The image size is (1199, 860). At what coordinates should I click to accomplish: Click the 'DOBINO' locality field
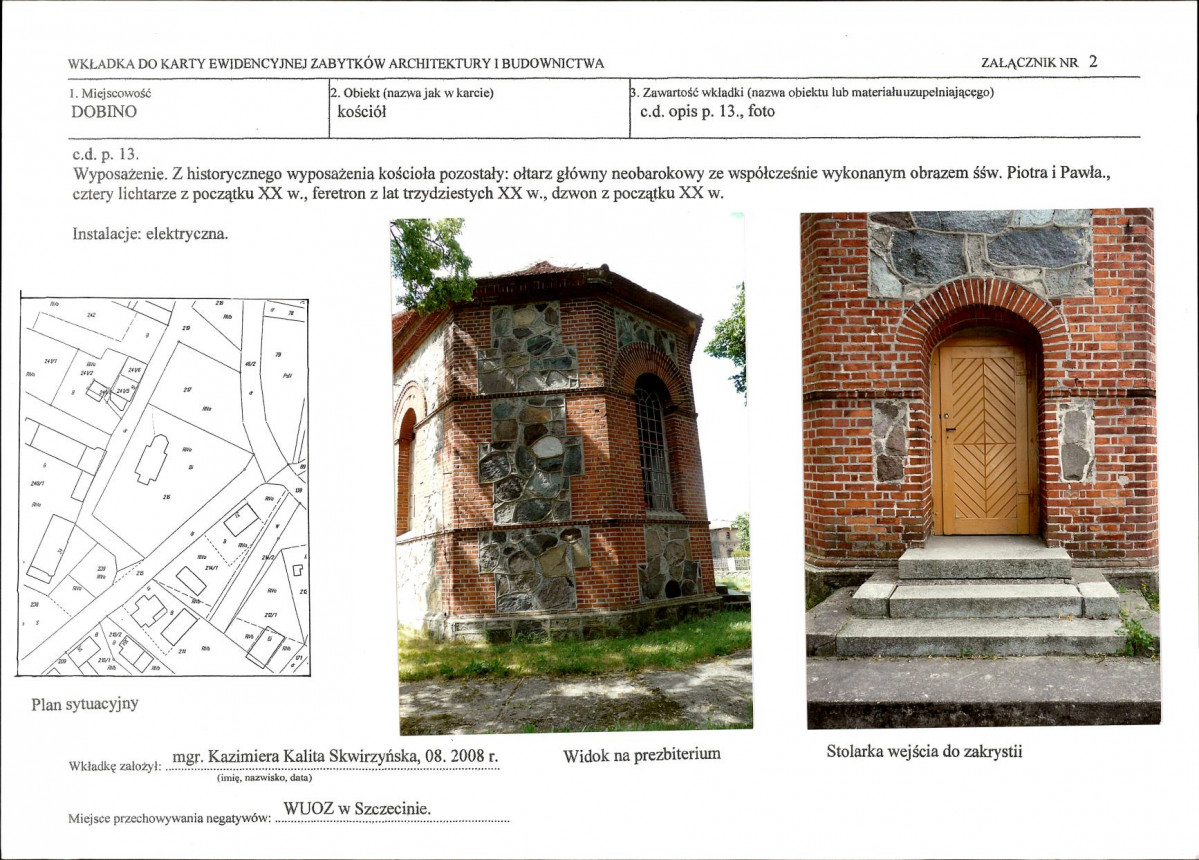pos(104,112)
